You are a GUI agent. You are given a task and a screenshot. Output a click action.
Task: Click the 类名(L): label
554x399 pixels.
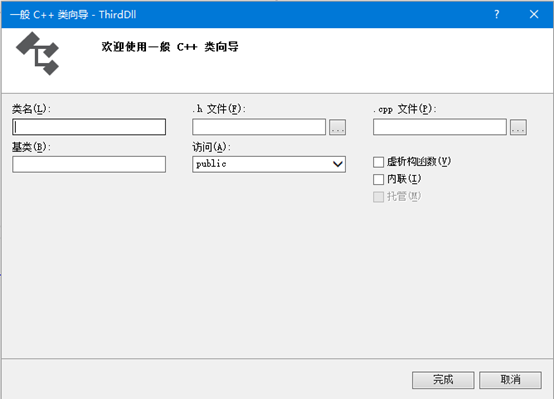tap(31, 109)
